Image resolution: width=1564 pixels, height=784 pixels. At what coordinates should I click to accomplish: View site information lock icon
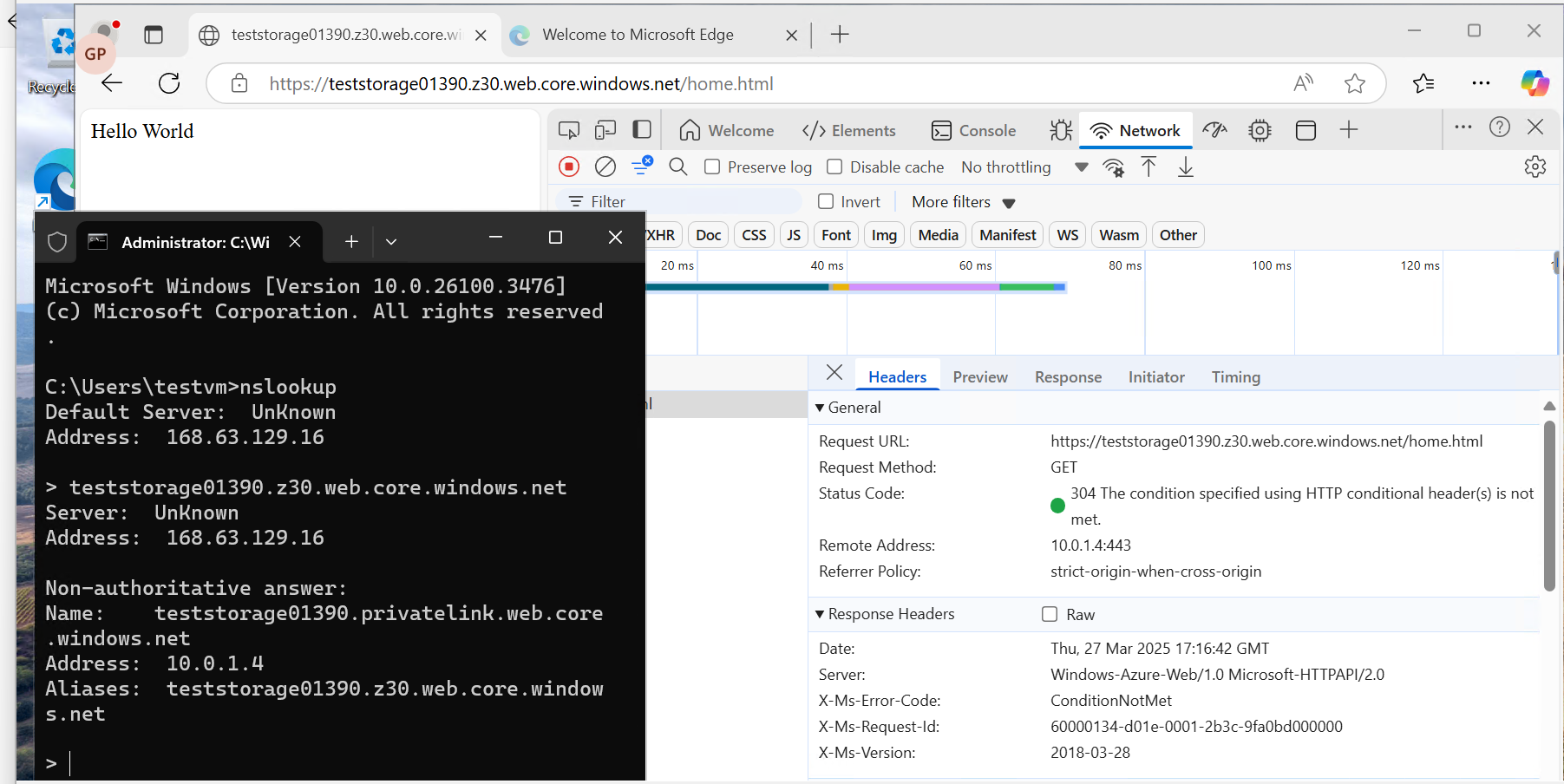coord(239,83)
